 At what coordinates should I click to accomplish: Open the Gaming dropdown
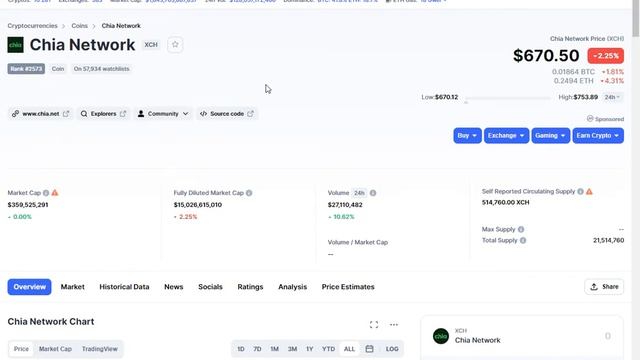551,136
